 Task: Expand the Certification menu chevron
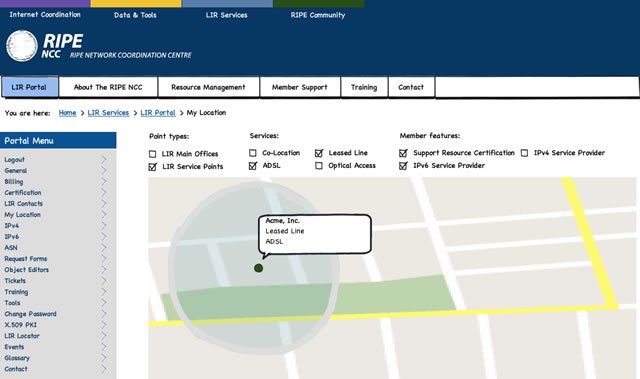click(104, 193)
